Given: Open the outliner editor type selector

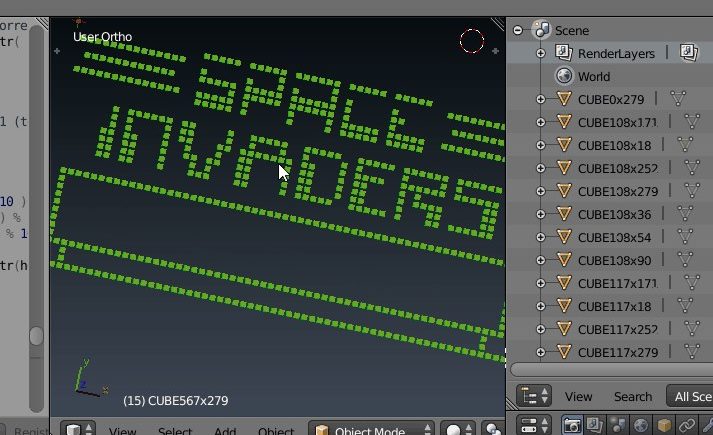Looking at the screenshot, I should 534,396.
